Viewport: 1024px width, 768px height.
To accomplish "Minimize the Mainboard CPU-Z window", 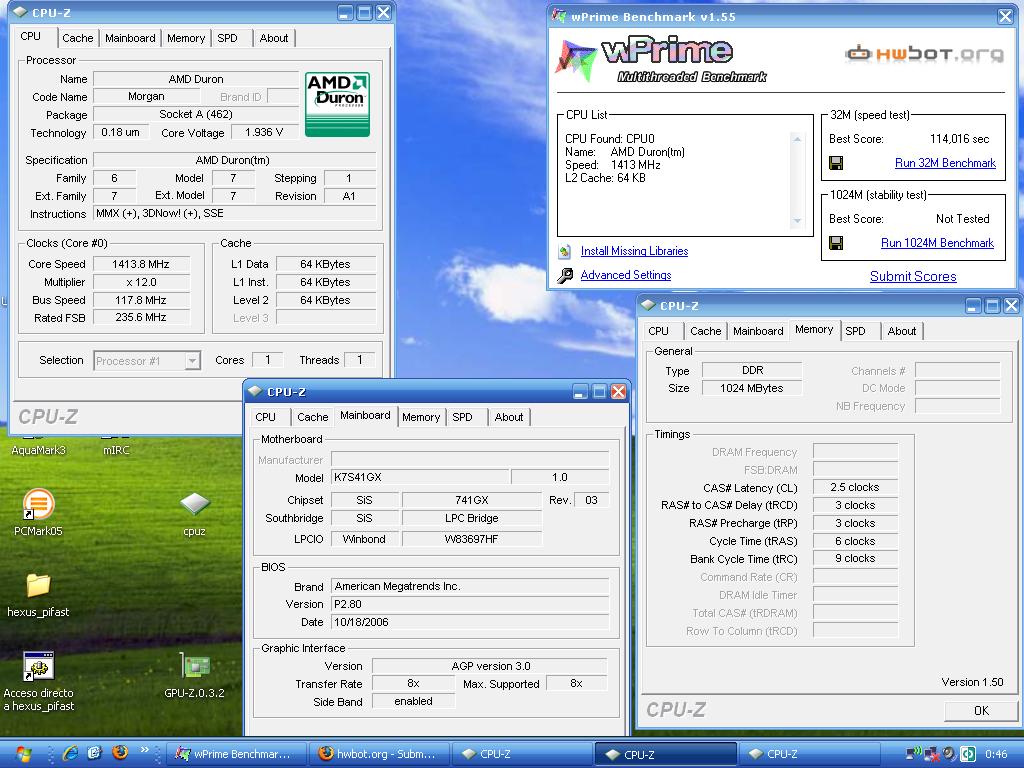I will click(x=580, y=392).
